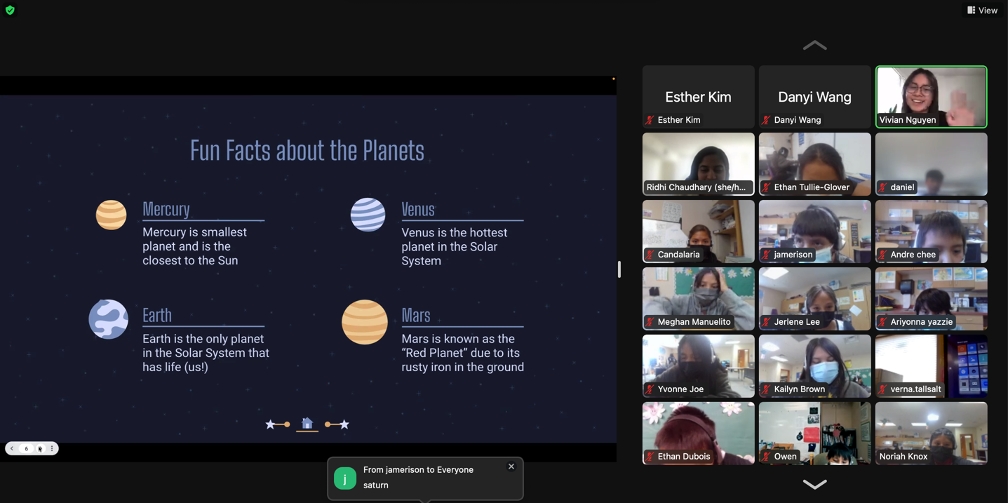
Task: Click the slide number 6 field
Action: [x=26, y=448]
